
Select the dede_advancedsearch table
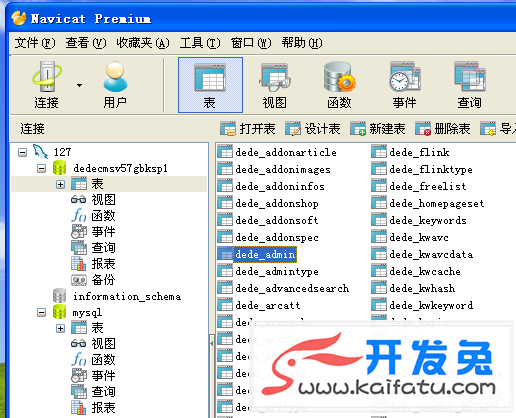283,288
